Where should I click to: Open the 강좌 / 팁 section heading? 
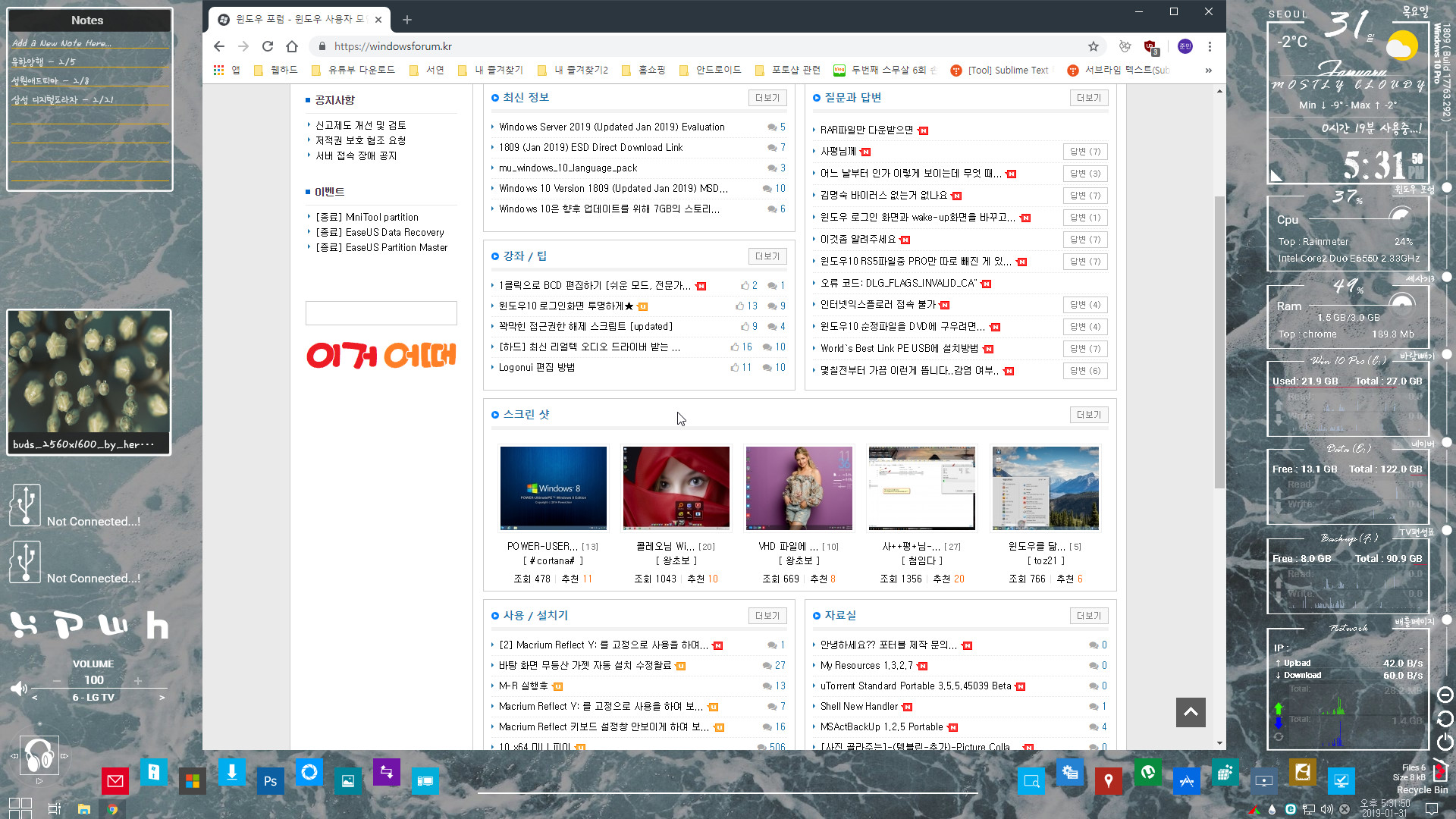point(525,256)
